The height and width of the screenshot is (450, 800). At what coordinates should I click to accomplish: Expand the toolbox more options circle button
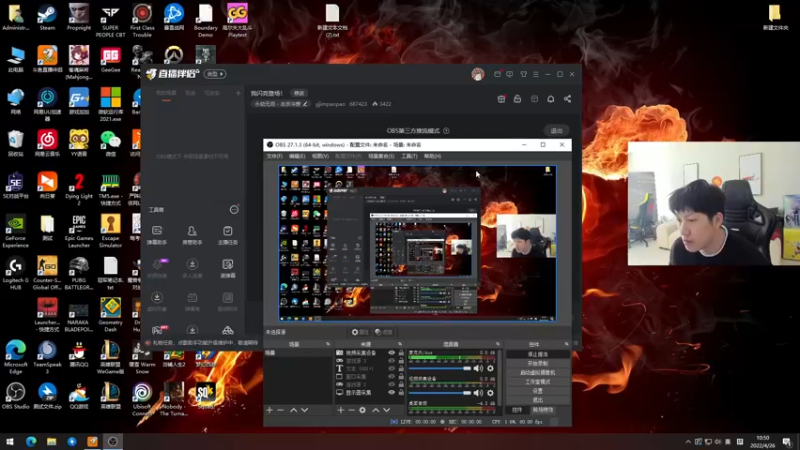[234, 210]
